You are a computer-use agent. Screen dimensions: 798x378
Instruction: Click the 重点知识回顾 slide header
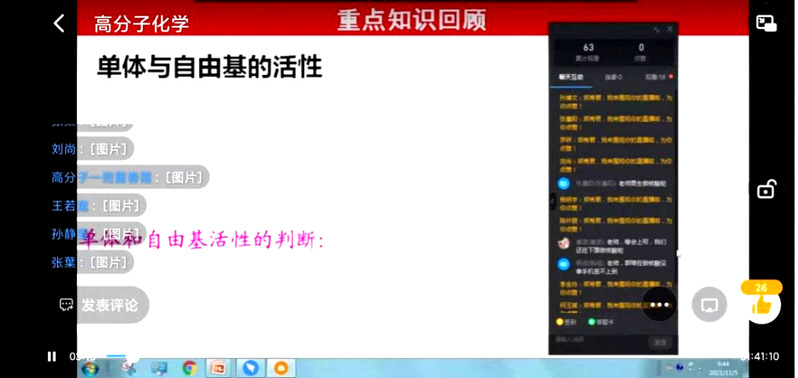click(x=411, y=19)
